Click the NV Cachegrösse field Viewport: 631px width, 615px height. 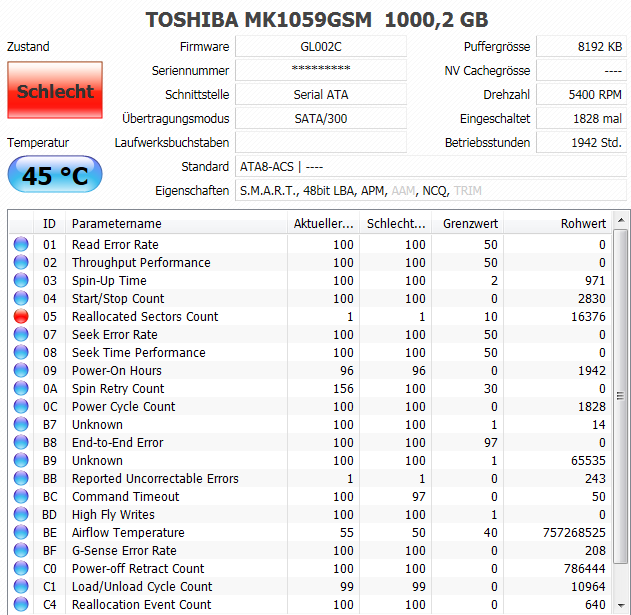582,70
